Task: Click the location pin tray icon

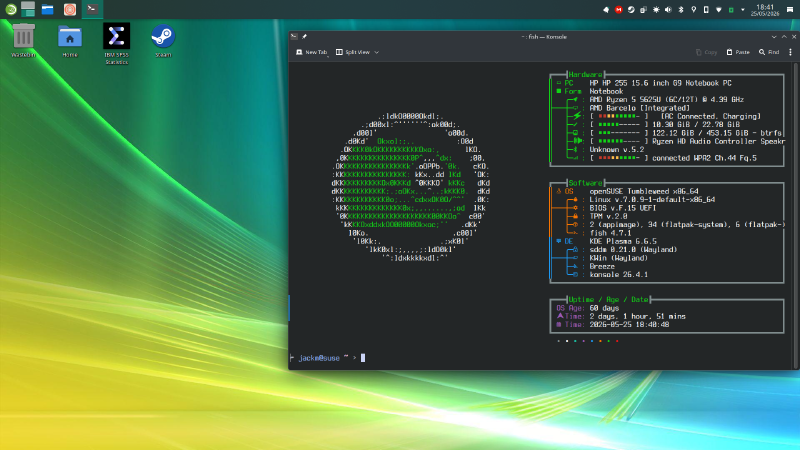Action: tap(693, 10)
